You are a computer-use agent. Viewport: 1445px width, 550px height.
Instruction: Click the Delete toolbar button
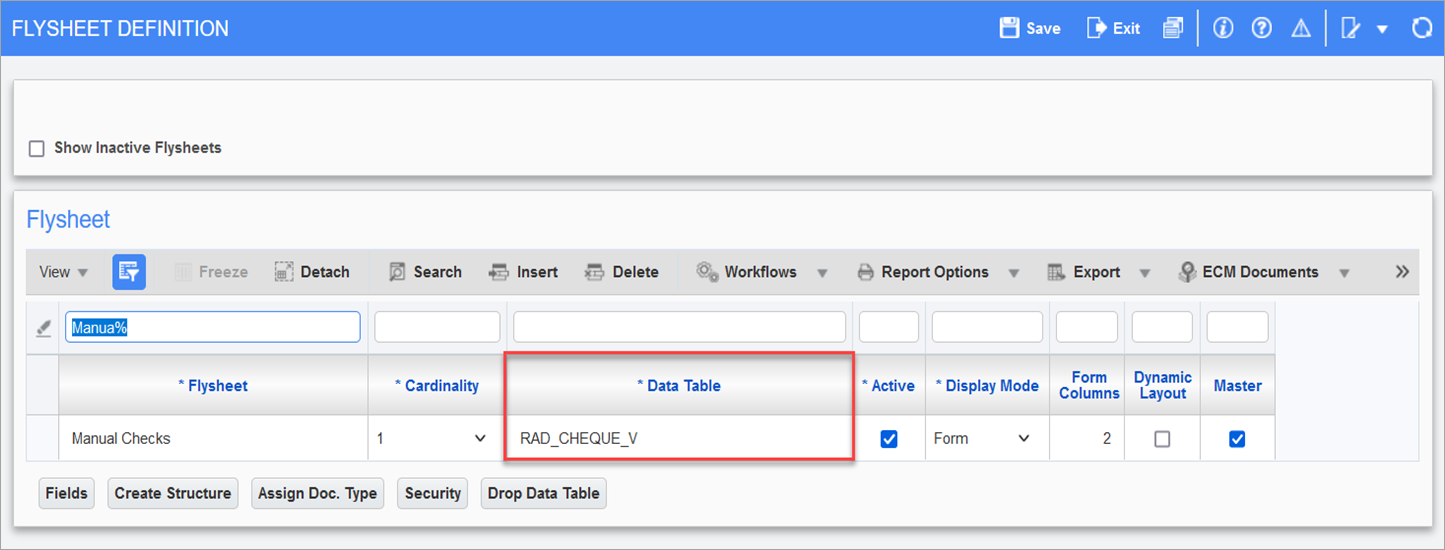click(x=621, y=272)
